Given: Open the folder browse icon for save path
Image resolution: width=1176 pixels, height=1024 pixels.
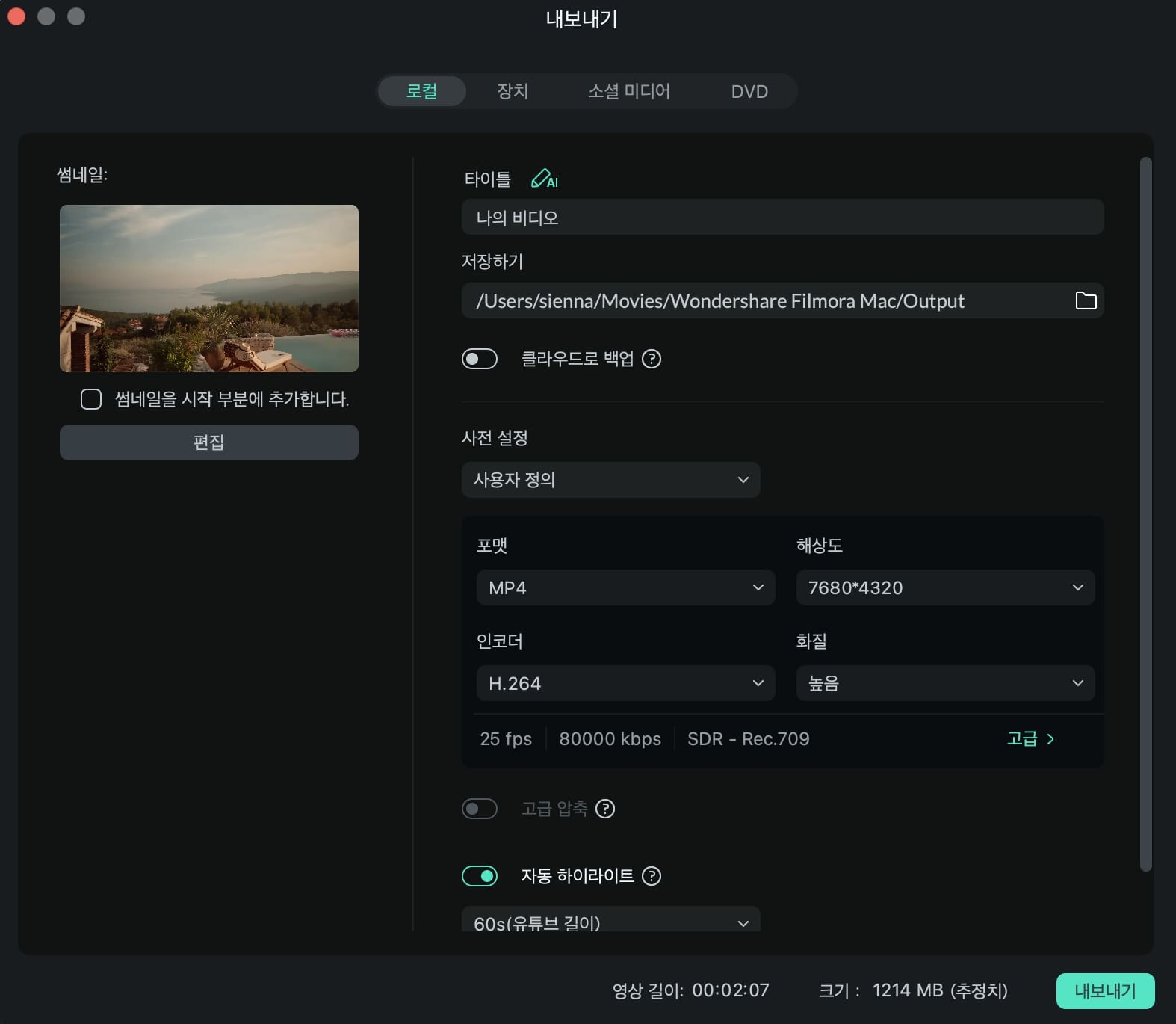Looking at the screenshot, I should coord(1085,300).
